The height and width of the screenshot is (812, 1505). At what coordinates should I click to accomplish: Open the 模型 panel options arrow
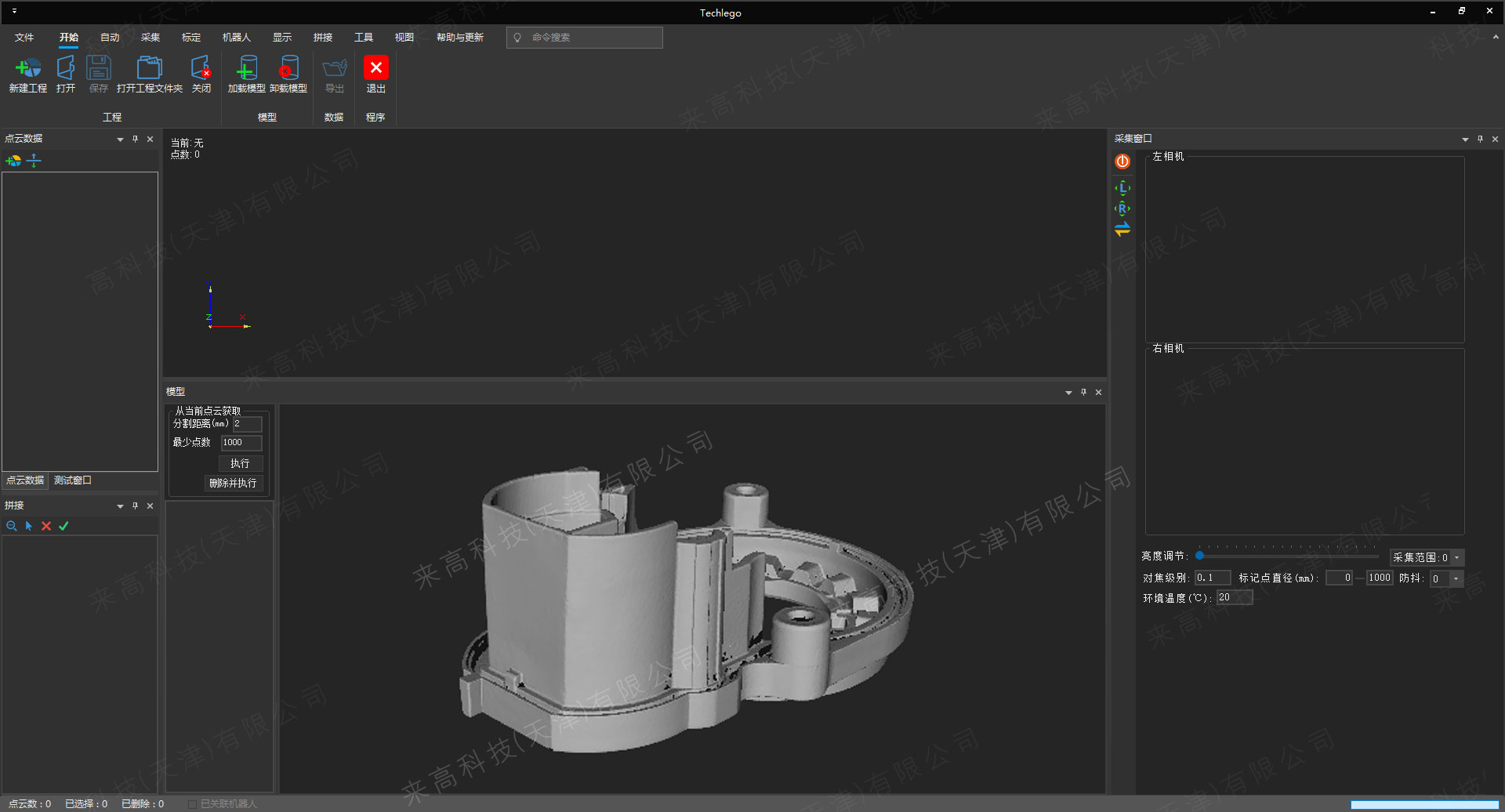(1068, 393)
